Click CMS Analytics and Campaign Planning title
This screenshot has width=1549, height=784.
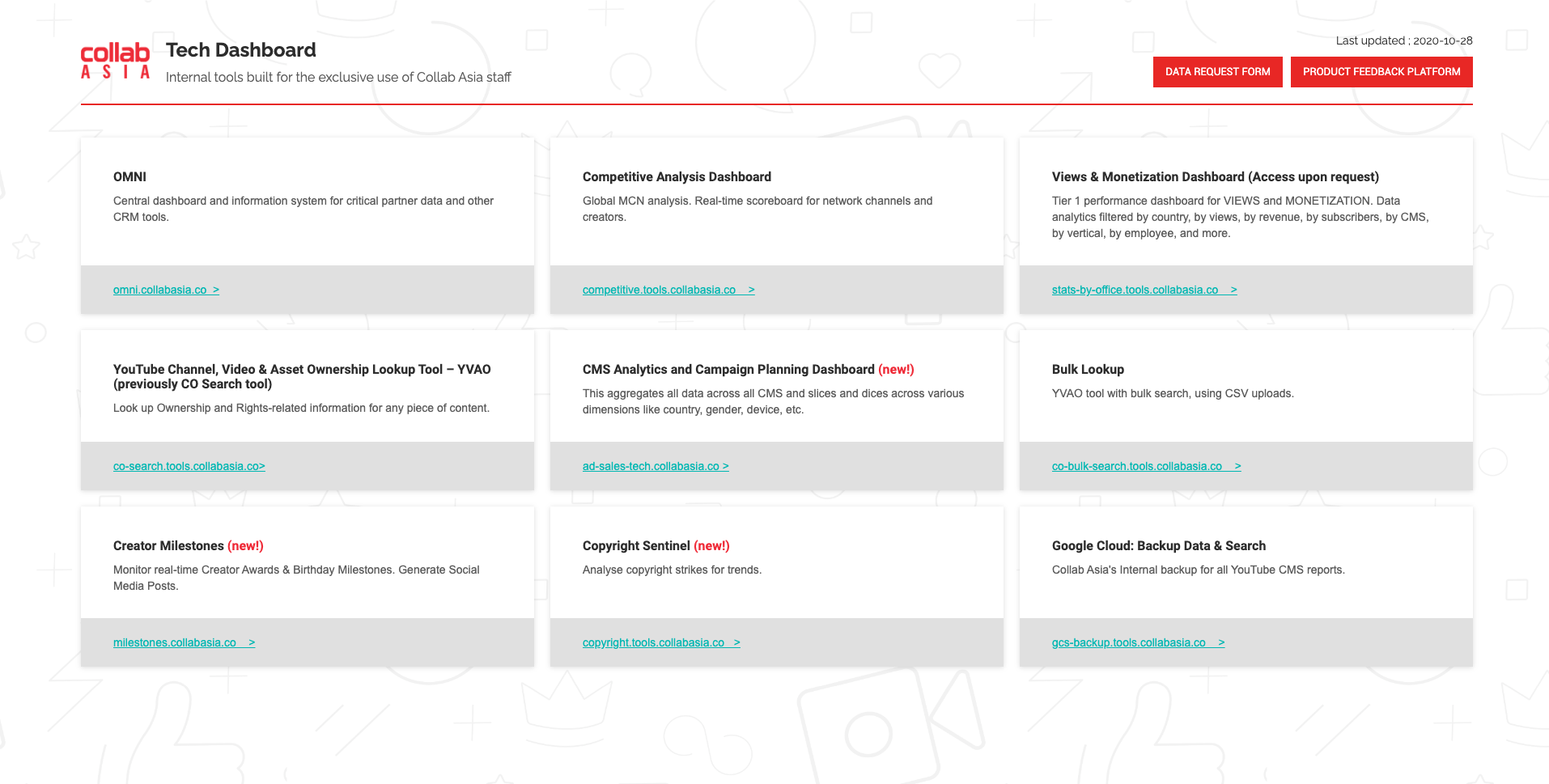tap(749, 370)
